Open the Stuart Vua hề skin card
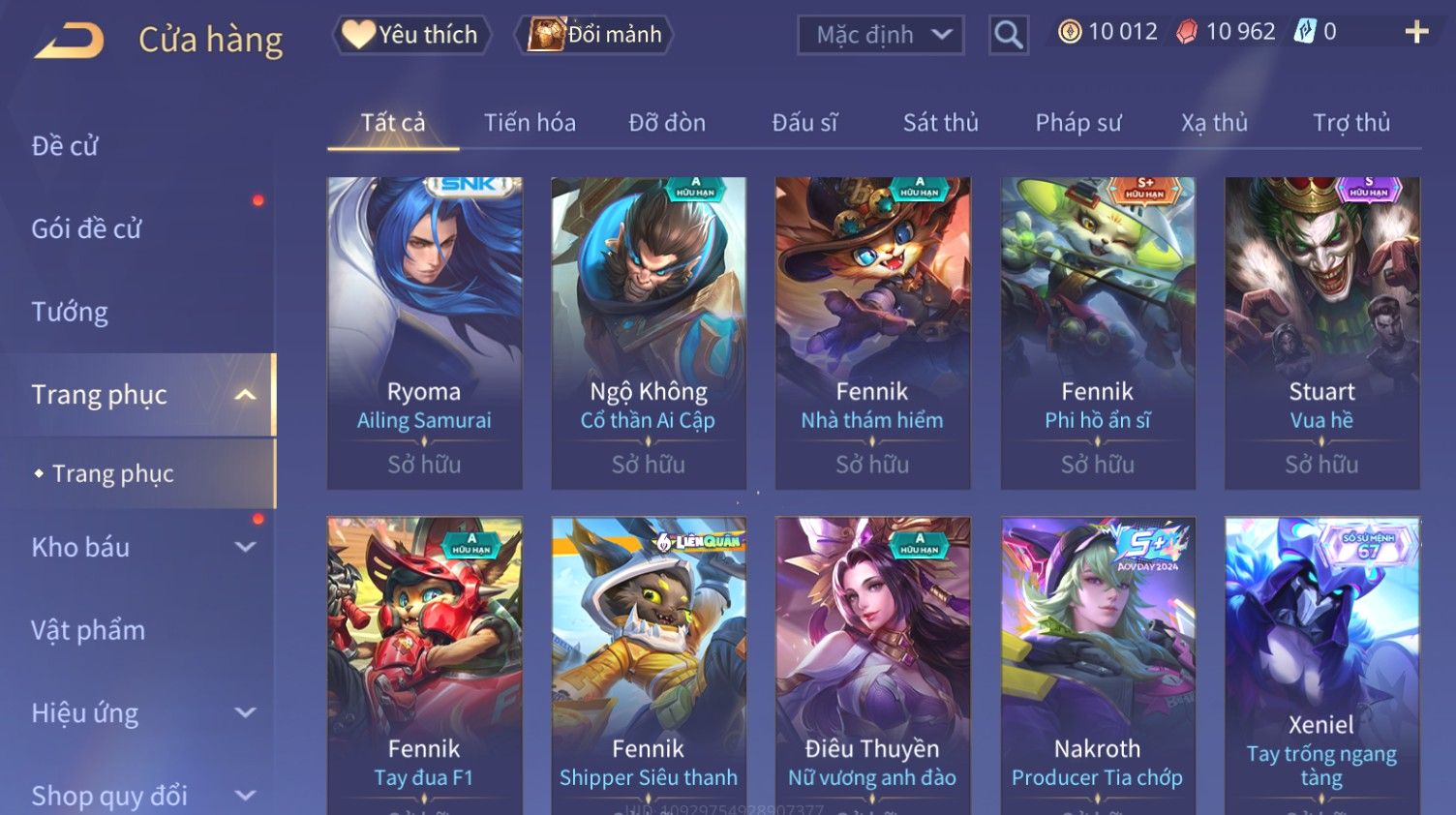 [1321, 333]
